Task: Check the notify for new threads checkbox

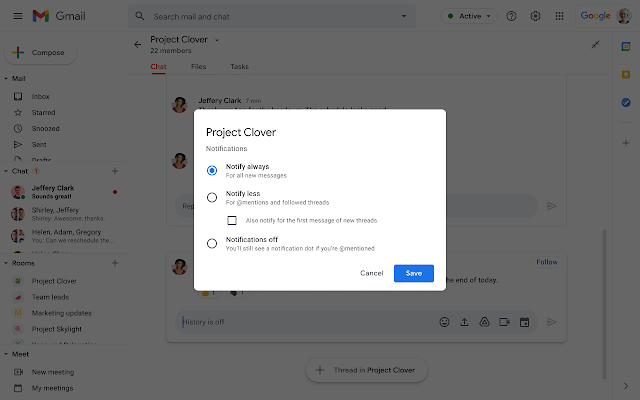Action: [232, 220]
